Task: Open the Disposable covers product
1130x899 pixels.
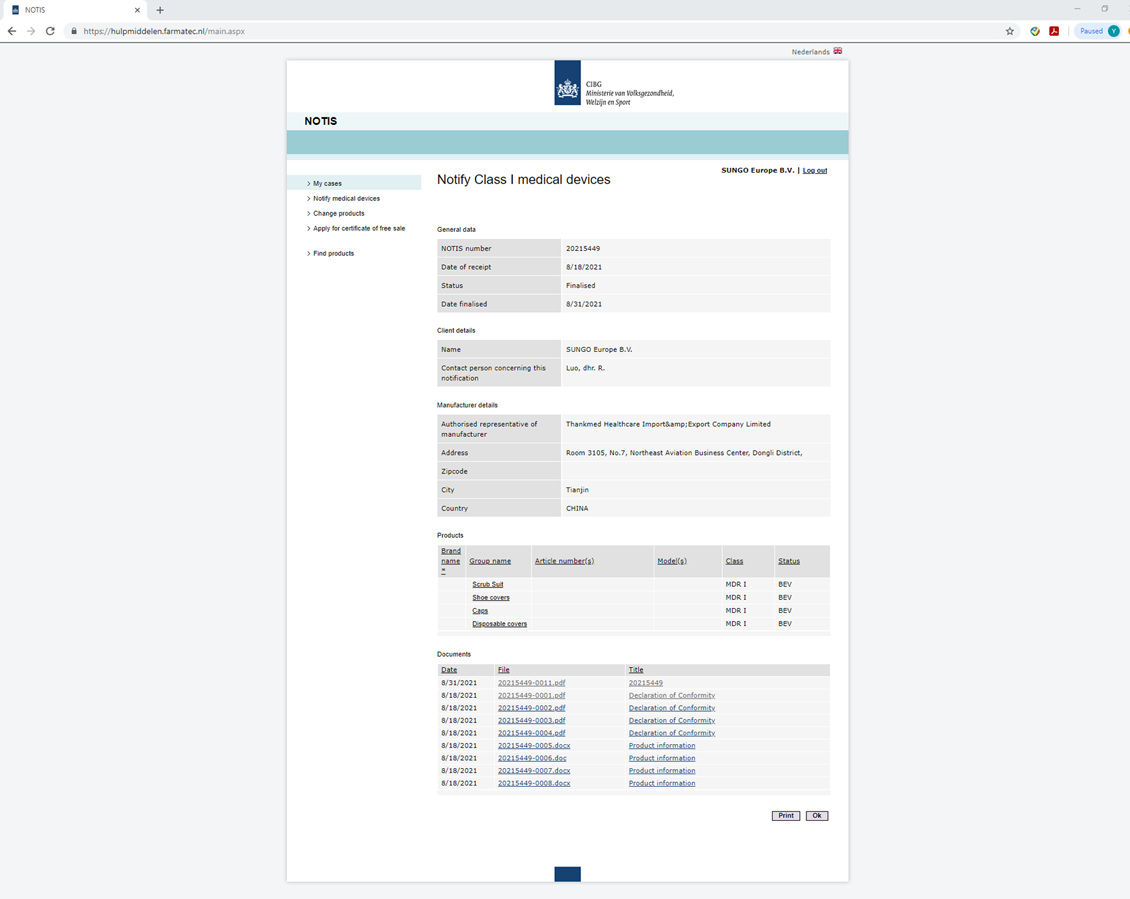Action: pyautogui.click(x=499, y=624)
